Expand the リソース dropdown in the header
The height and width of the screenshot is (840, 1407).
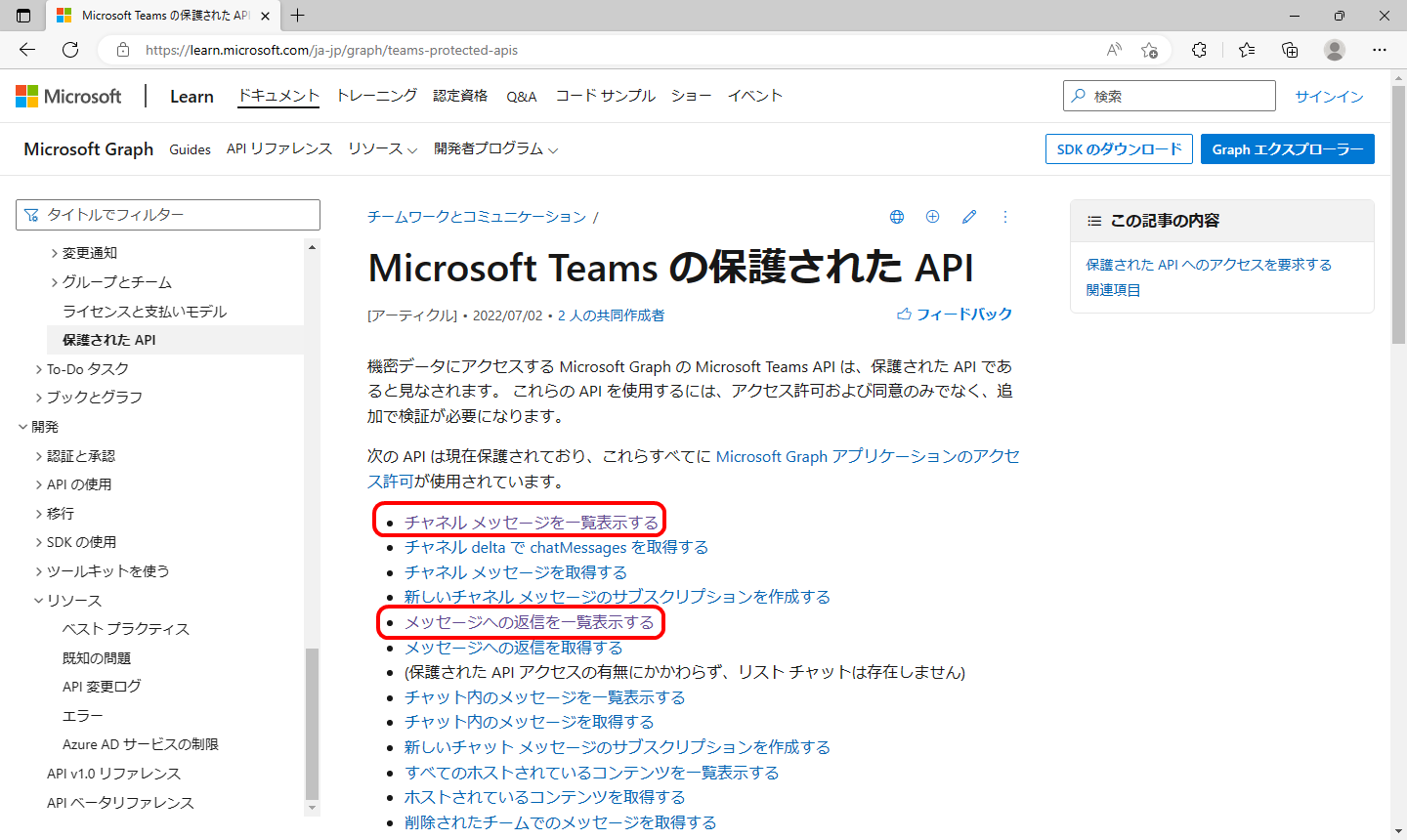coord(382,148)
